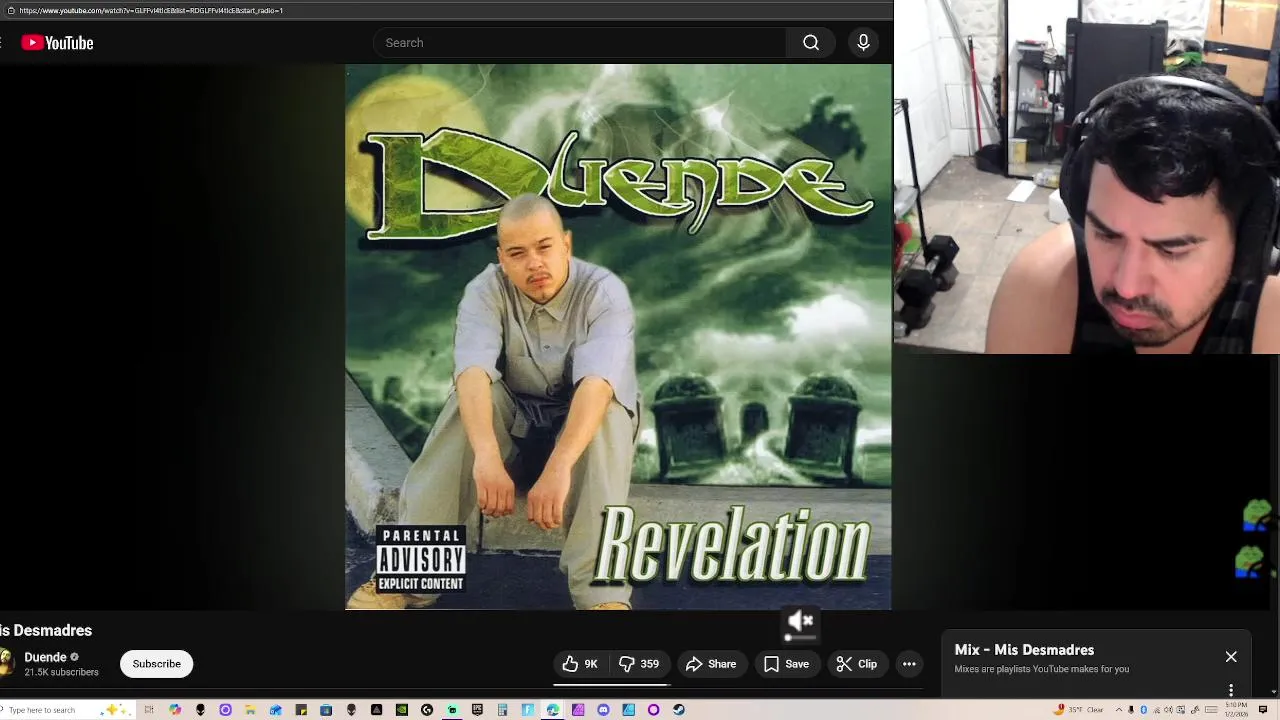Click the magnifier search button
The image size is (1280, 720).
(811, 43)
